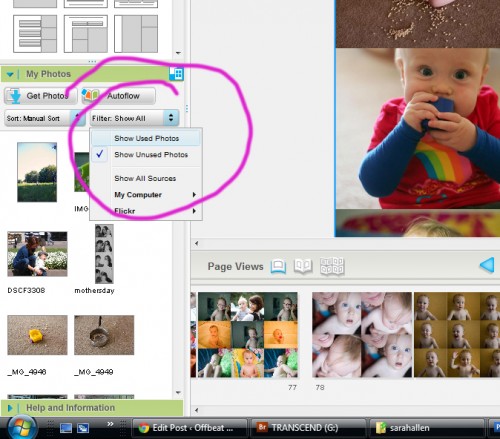500x439 pixels.
Task: Select multi-page grid view icon
Action: click(x=332, y=266)
